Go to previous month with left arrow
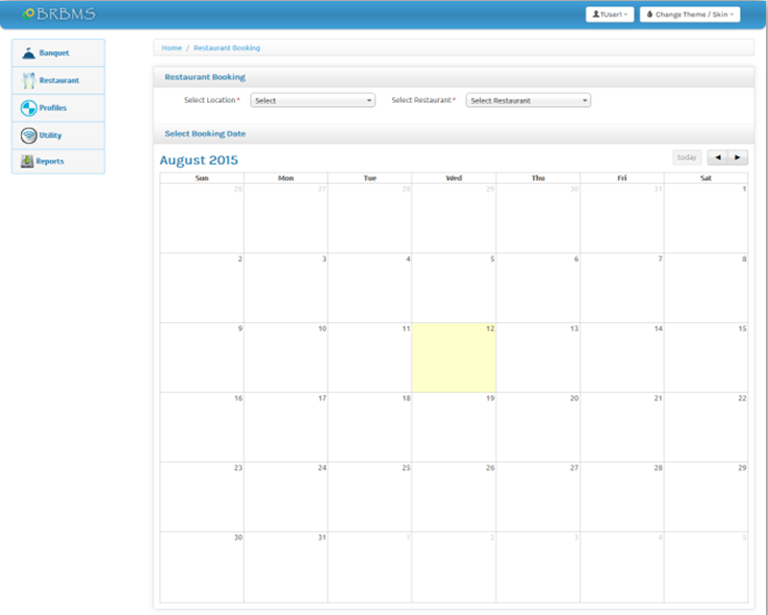This screenshot has width=768, height=615. (x=717, y=157)
